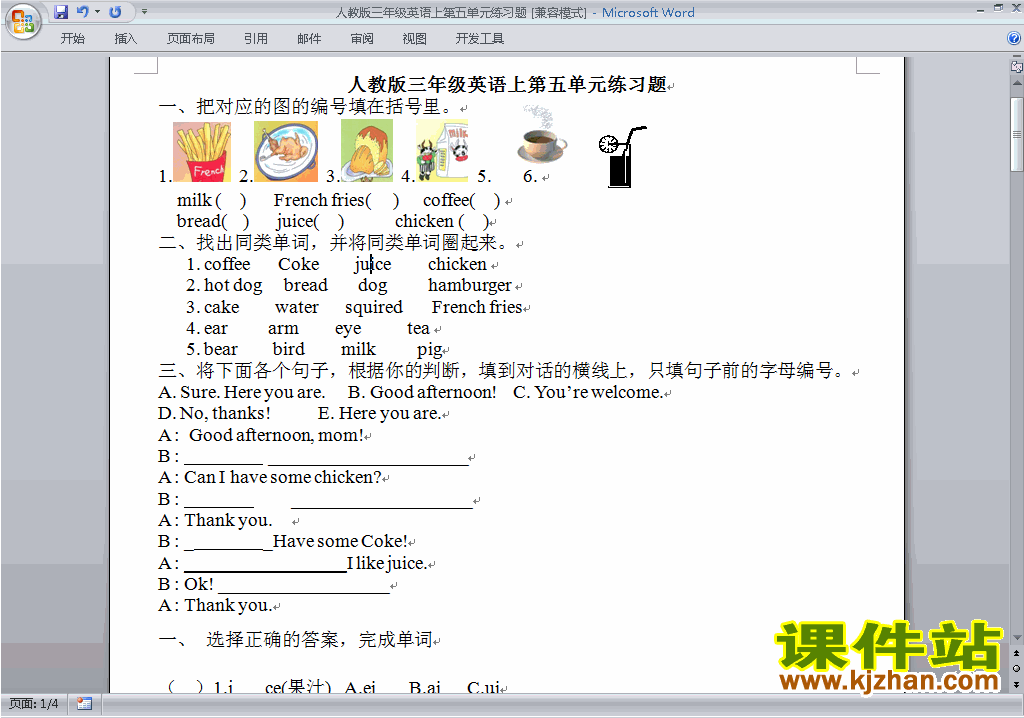Save the document with the floppy icon
The height and width of the screenshot is (718, 1024).
pyautogui.click(x=61, y=12)
